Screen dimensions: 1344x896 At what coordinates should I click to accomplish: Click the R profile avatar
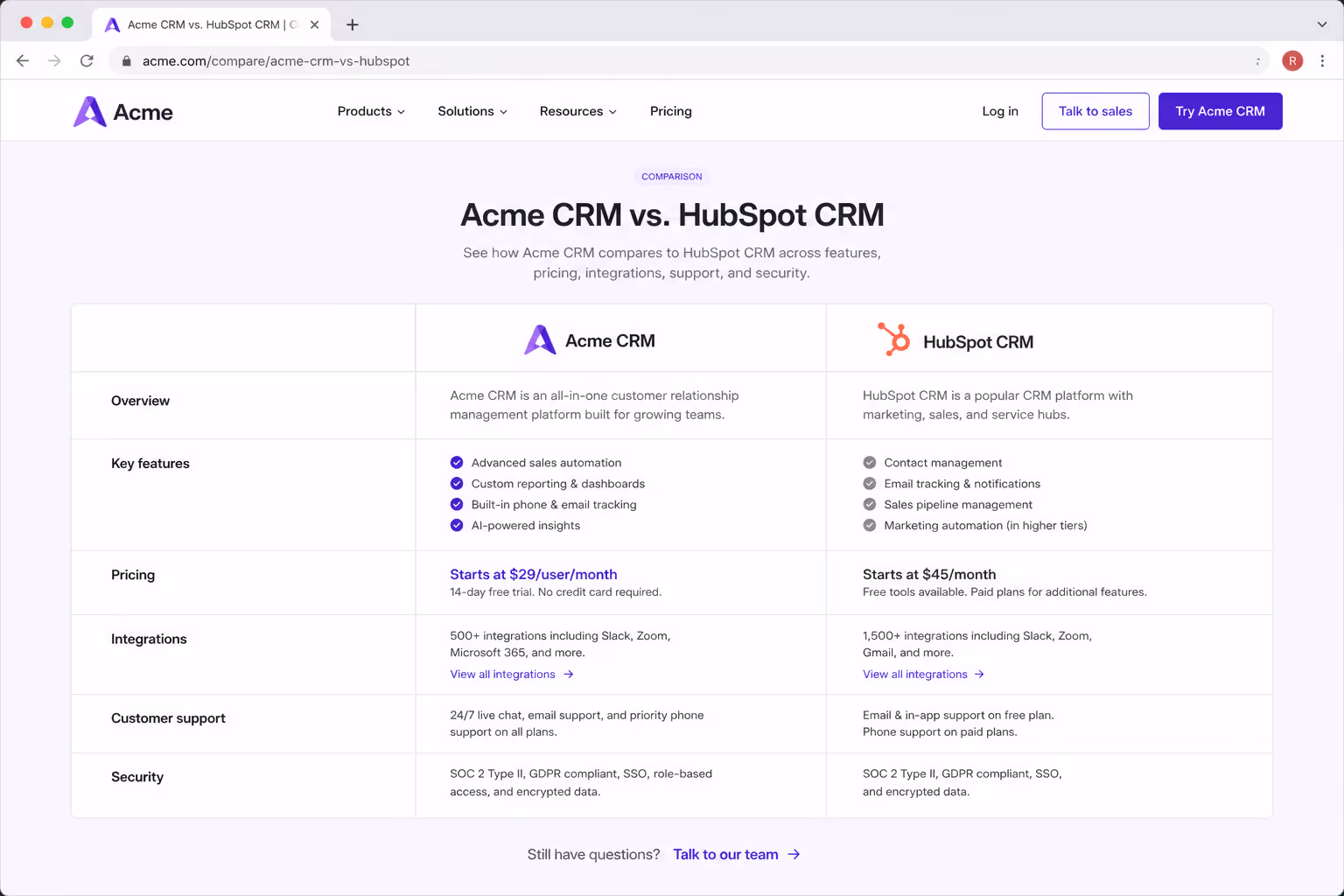(1292, 60)
